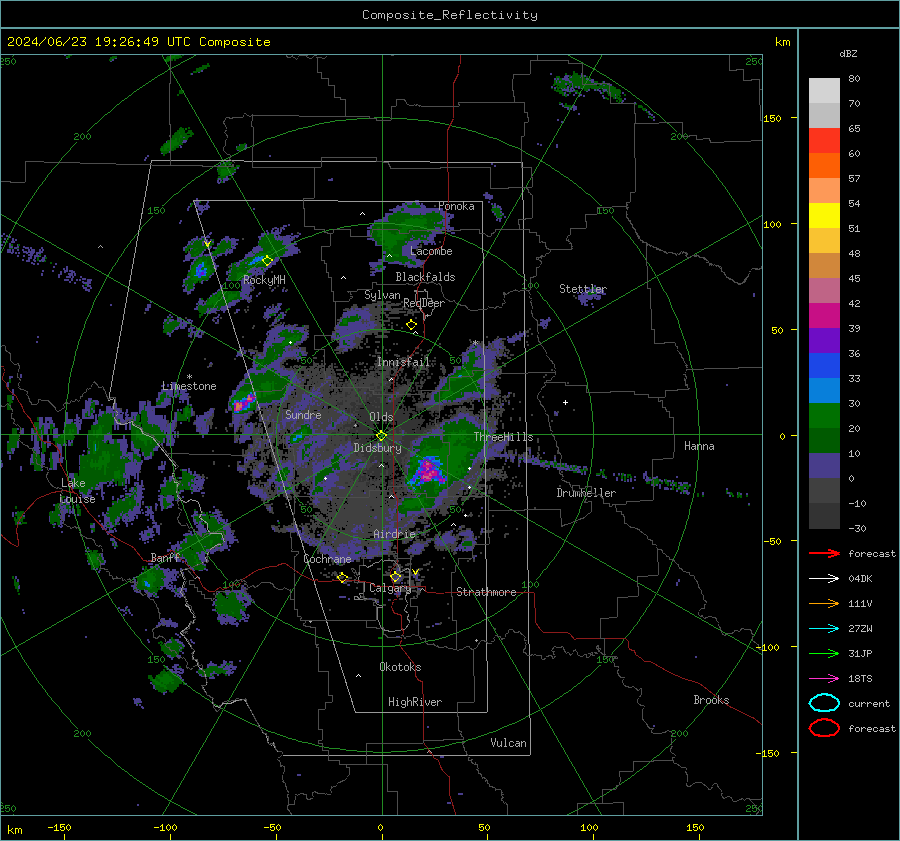This screenshot has width=900, height=841.
Task: Click the Cochrane city label
Action: [x=327, y=559]
